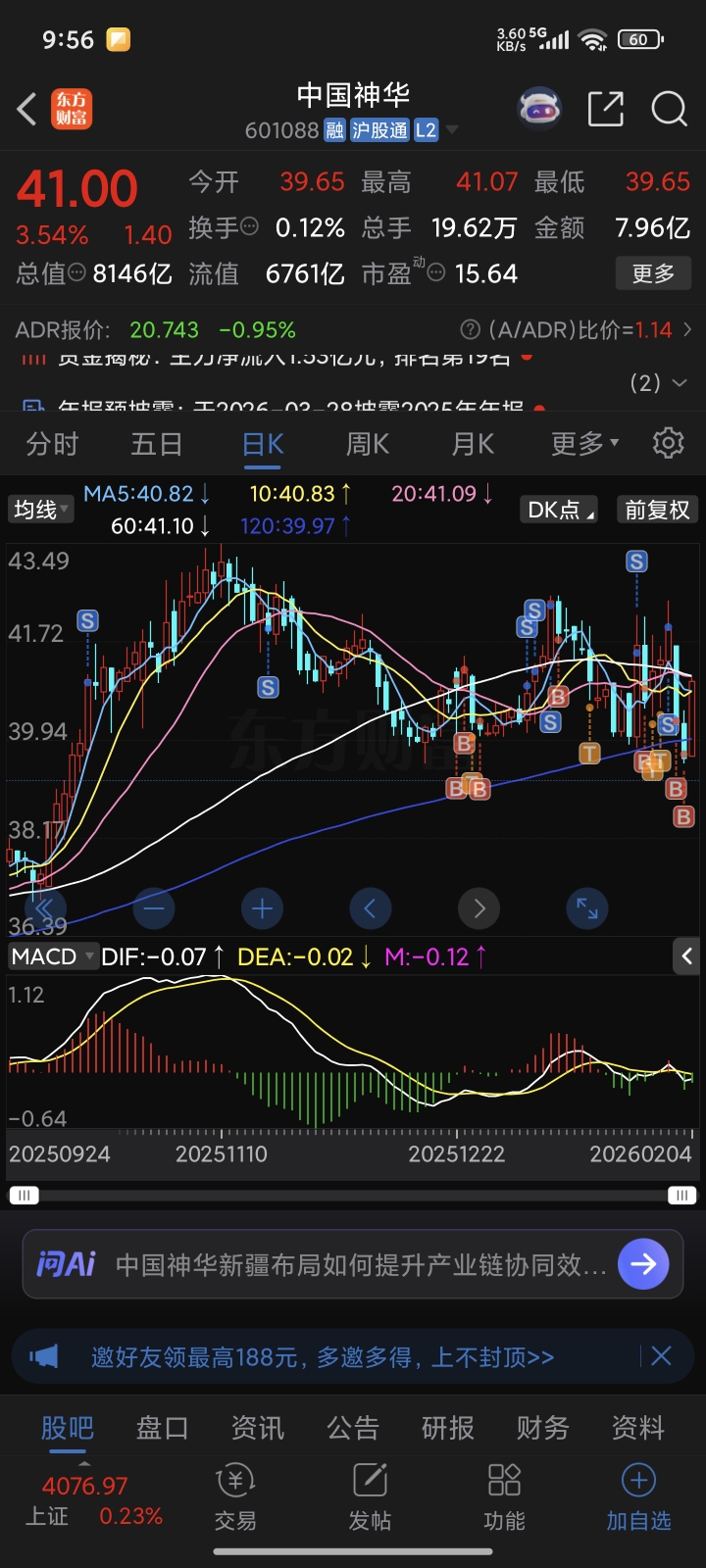Zoom out chart with minus button

coord(154,908)
